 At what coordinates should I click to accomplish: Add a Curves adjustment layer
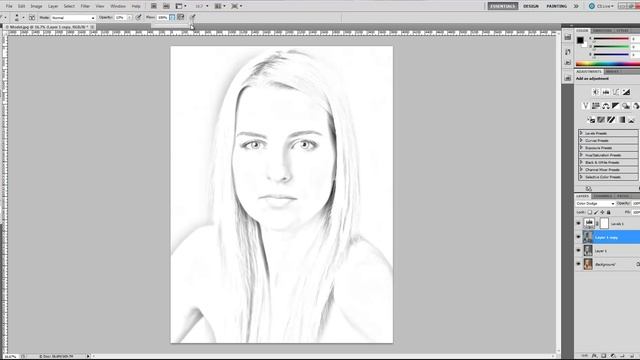pyautogui.click(x=616, y=92)
